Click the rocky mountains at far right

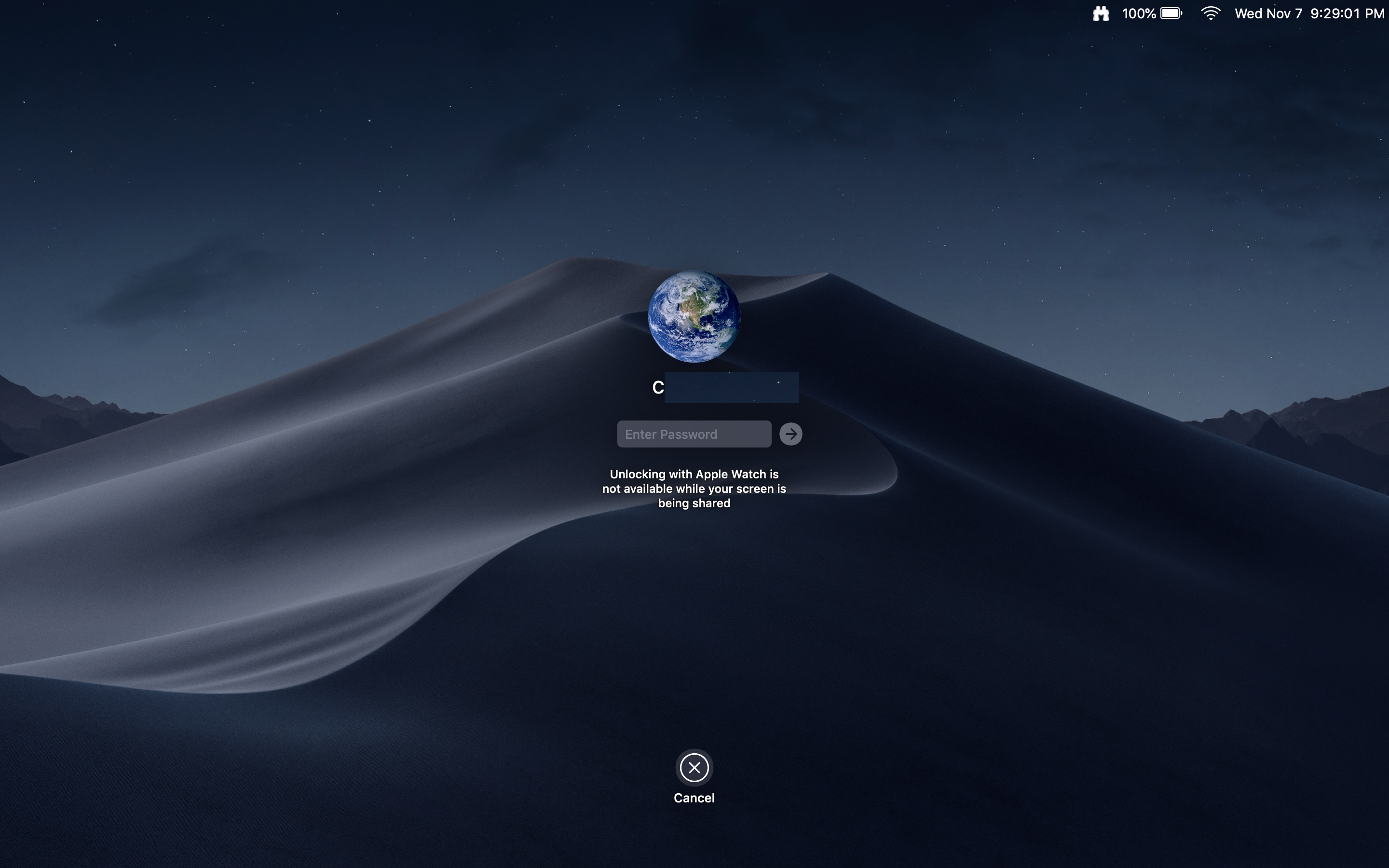(x=1320, y=425)
